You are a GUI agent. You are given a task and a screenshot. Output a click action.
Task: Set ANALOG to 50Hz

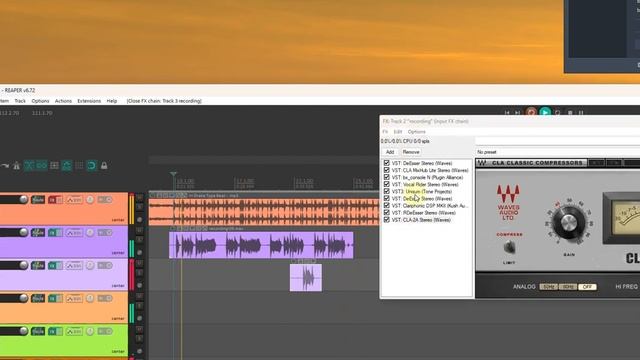pos(549,287)
